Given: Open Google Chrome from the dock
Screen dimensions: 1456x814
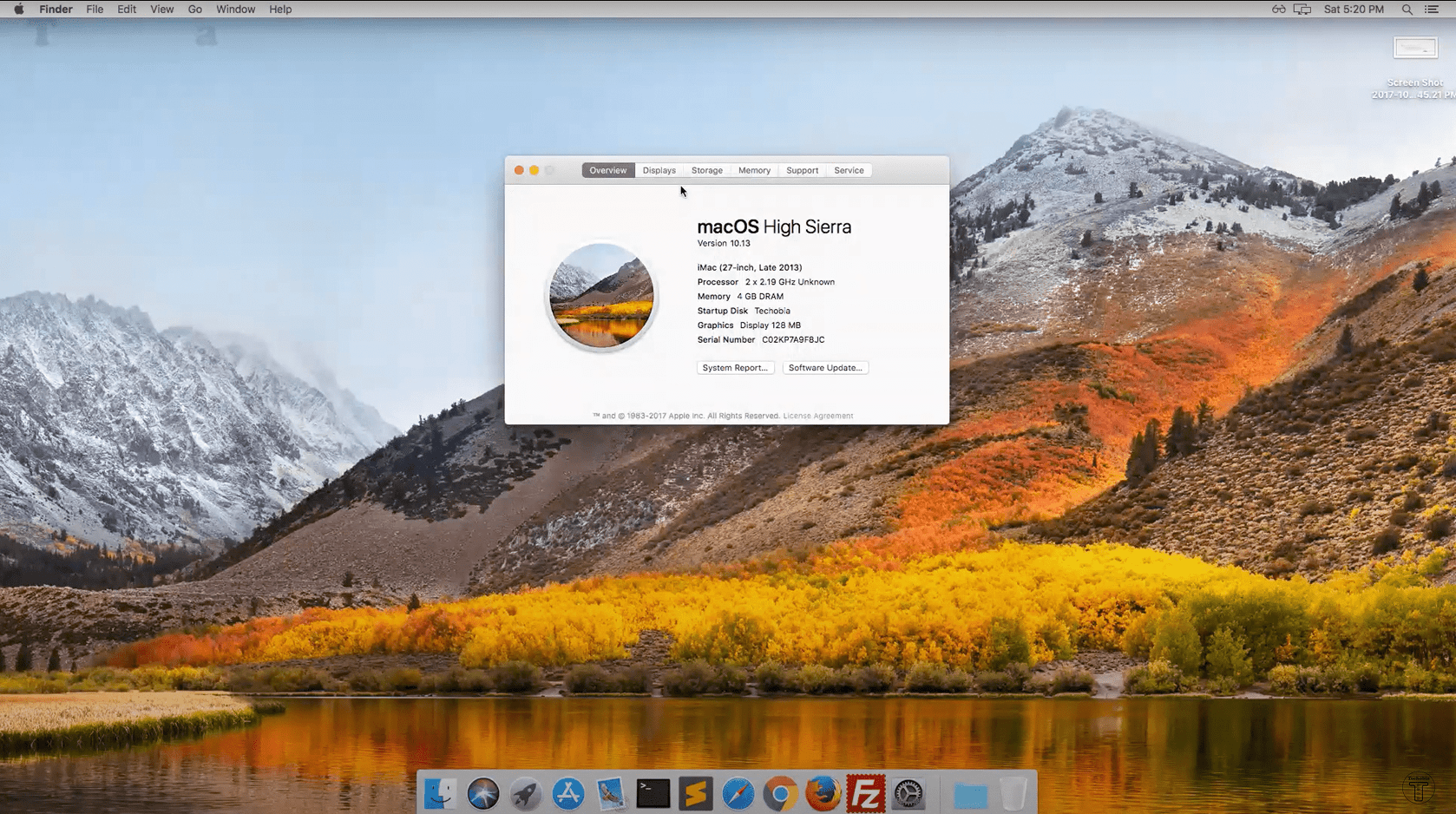Looking at the screenshot, I should click(780, 794).
